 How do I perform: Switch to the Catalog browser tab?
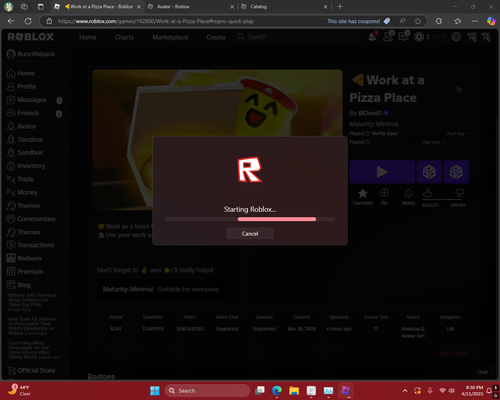pyautogui.click(x=284, y=7)
